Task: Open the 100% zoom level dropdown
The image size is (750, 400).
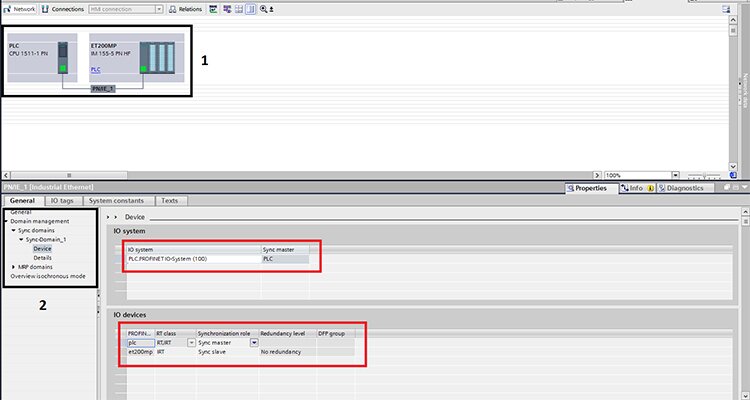Action: pyautogui.click(x=675, y=175)
